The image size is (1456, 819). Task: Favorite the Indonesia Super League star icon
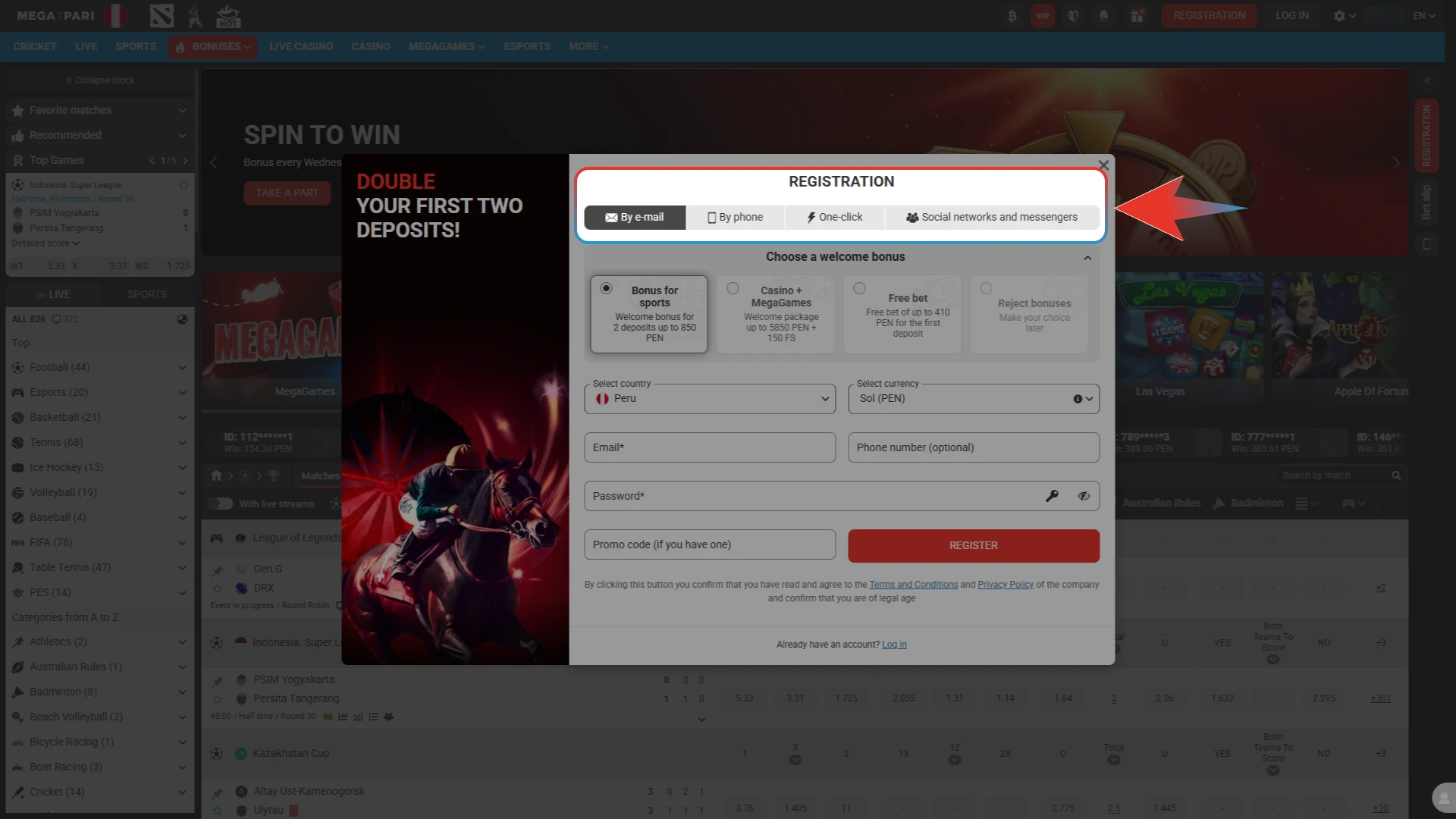click(183, 185)
